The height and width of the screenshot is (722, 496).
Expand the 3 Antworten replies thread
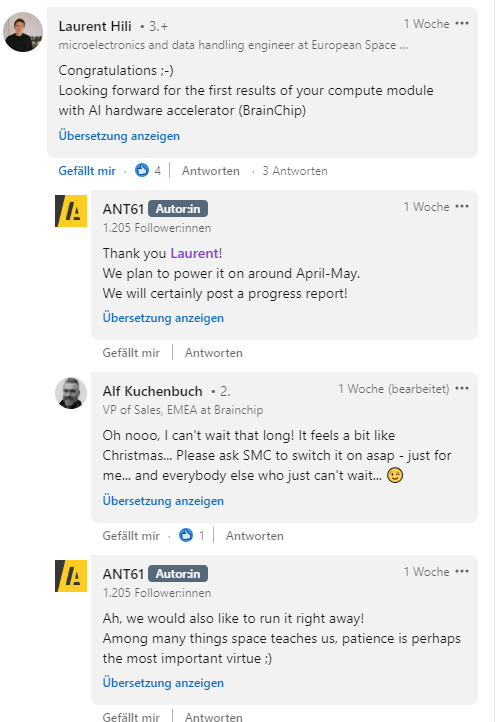tap(295, 171)
